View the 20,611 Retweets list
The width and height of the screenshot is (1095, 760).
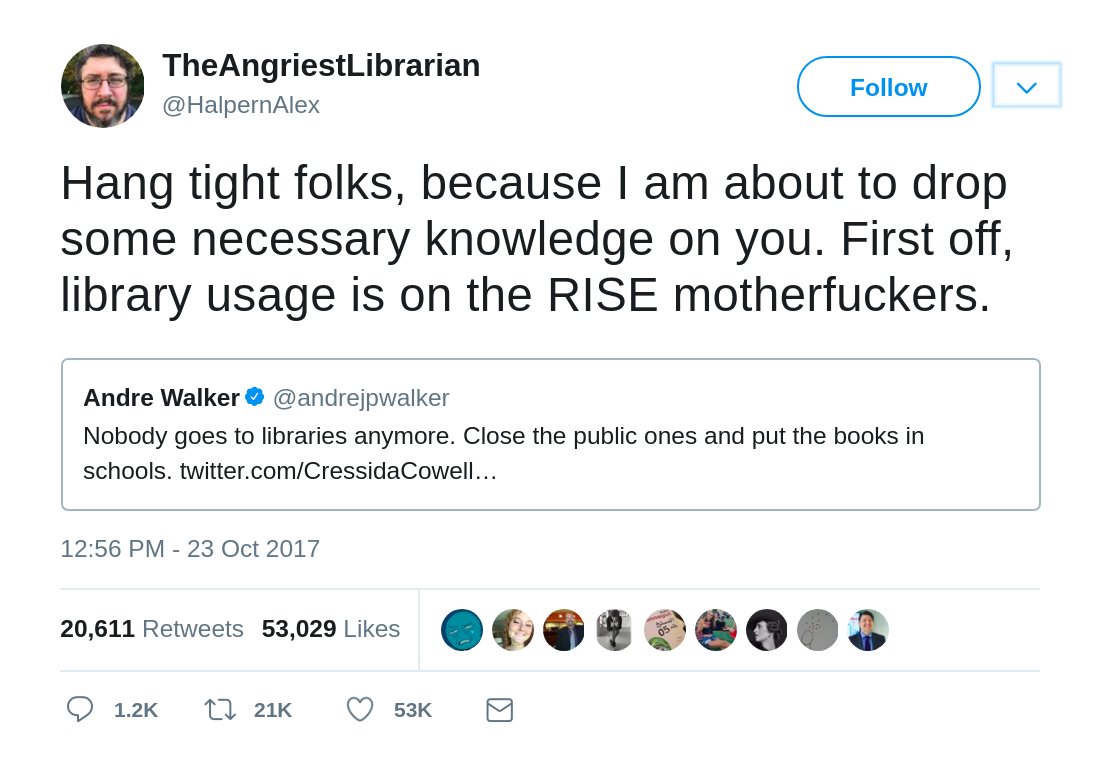152,629
